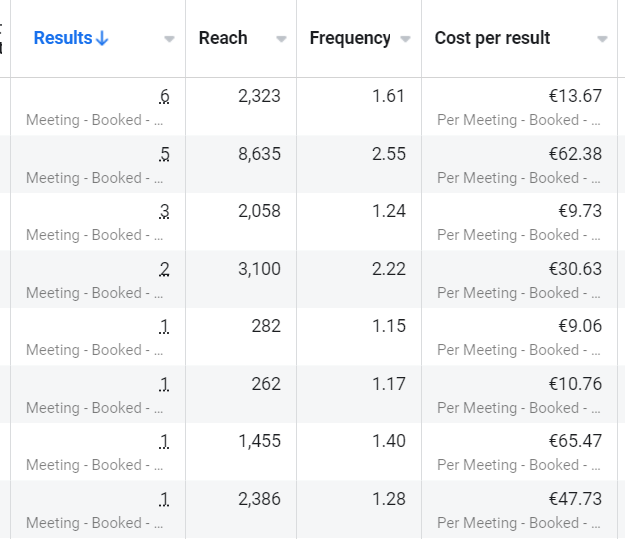
Task: Sort by the Frequency column header
Action: pyautogui.click(x=350, y=38)
